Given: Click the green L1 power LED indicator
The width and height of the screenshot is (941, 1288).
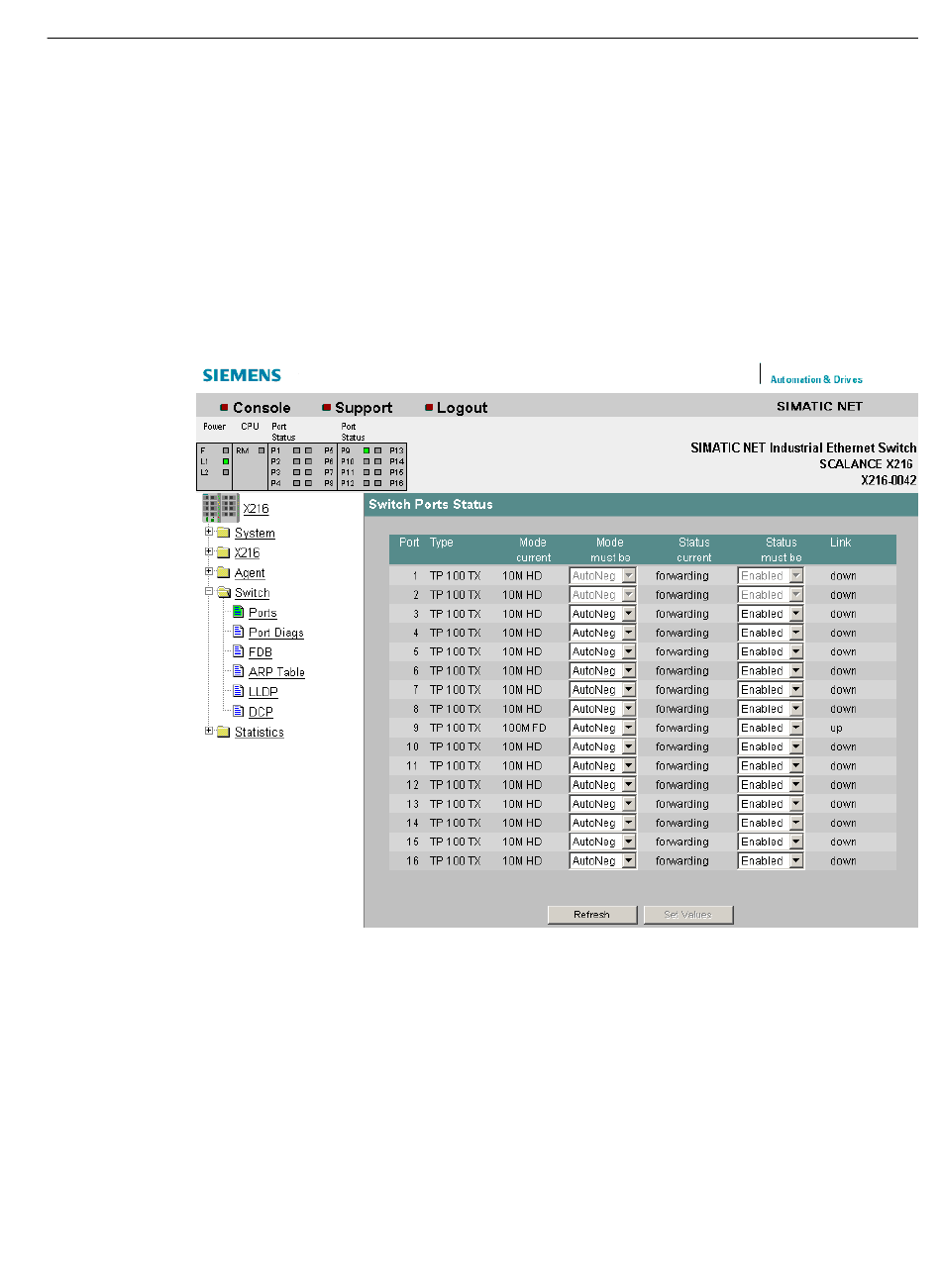Looking at the screenshot, I should (x=226, y=461).
